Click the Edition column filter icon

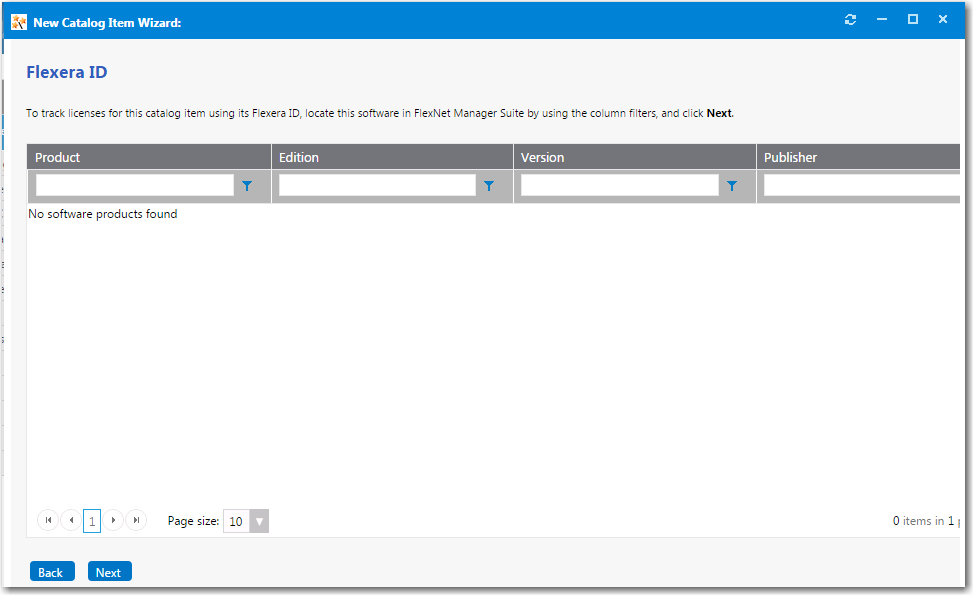click(x=489, y=186)
